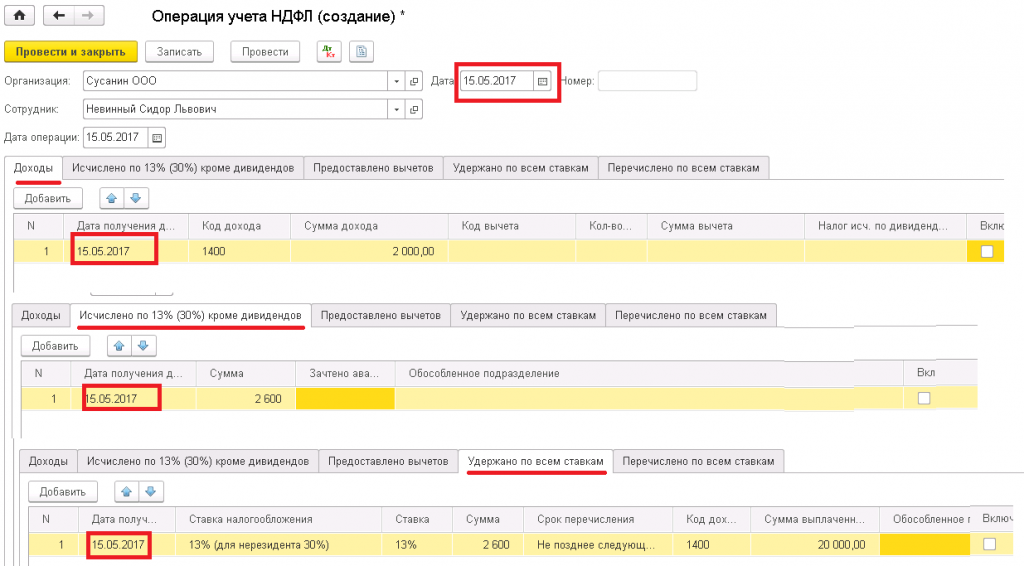Show accounting entries with the Дт/Кт icon
This screenshot has width=1024, height=566.
point(327,52)
